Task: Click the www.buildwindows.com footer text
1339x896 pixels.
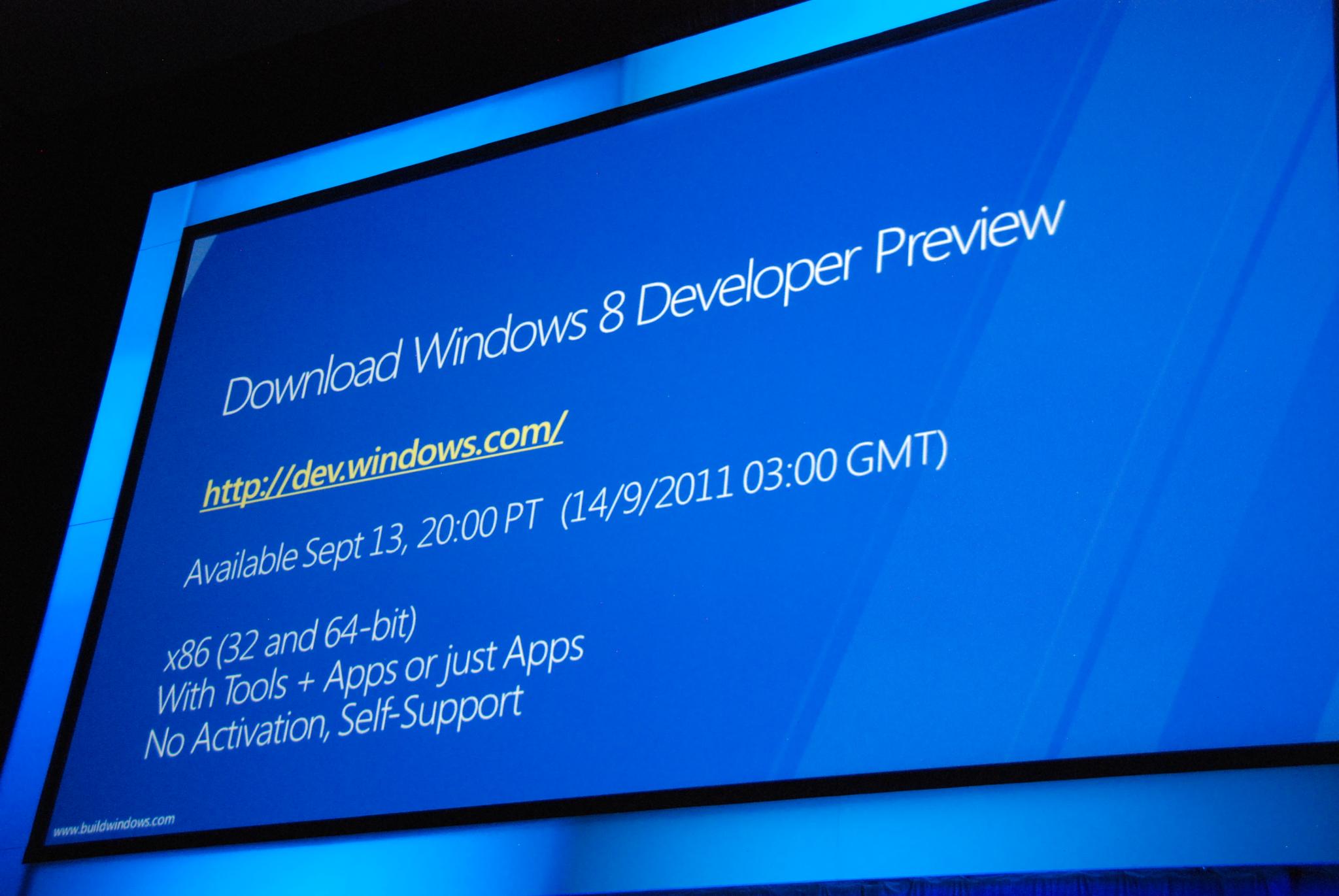Action: 114,825
